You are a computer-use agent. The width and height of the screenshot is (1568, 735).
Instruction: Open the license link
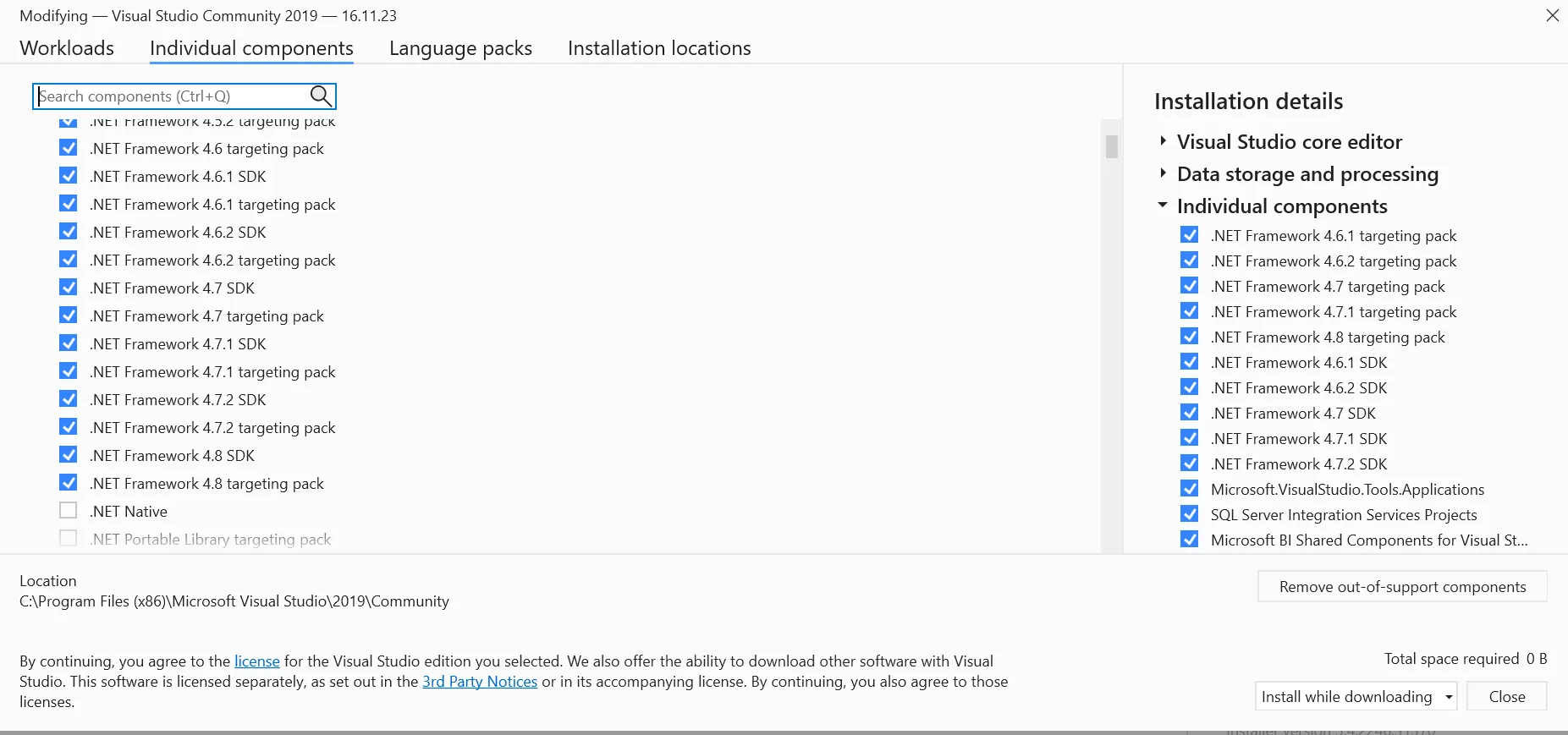click(x=257, y=661)
